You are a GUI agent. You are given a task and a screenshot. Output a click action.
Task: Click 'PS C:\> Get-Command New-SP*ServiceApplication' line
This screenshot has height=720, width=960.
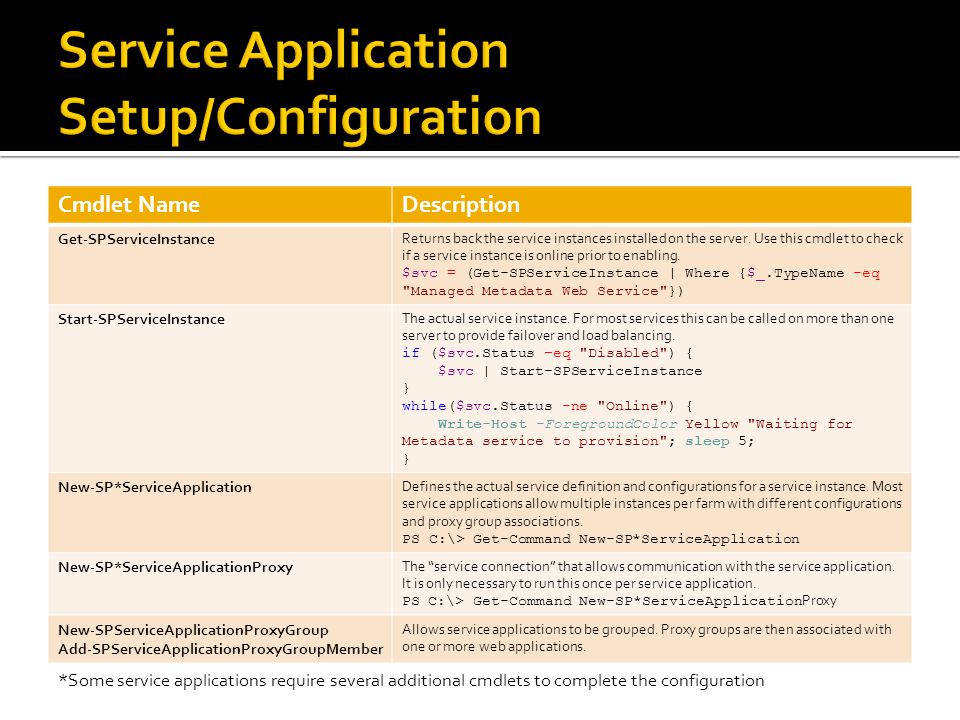coord(601,539)
